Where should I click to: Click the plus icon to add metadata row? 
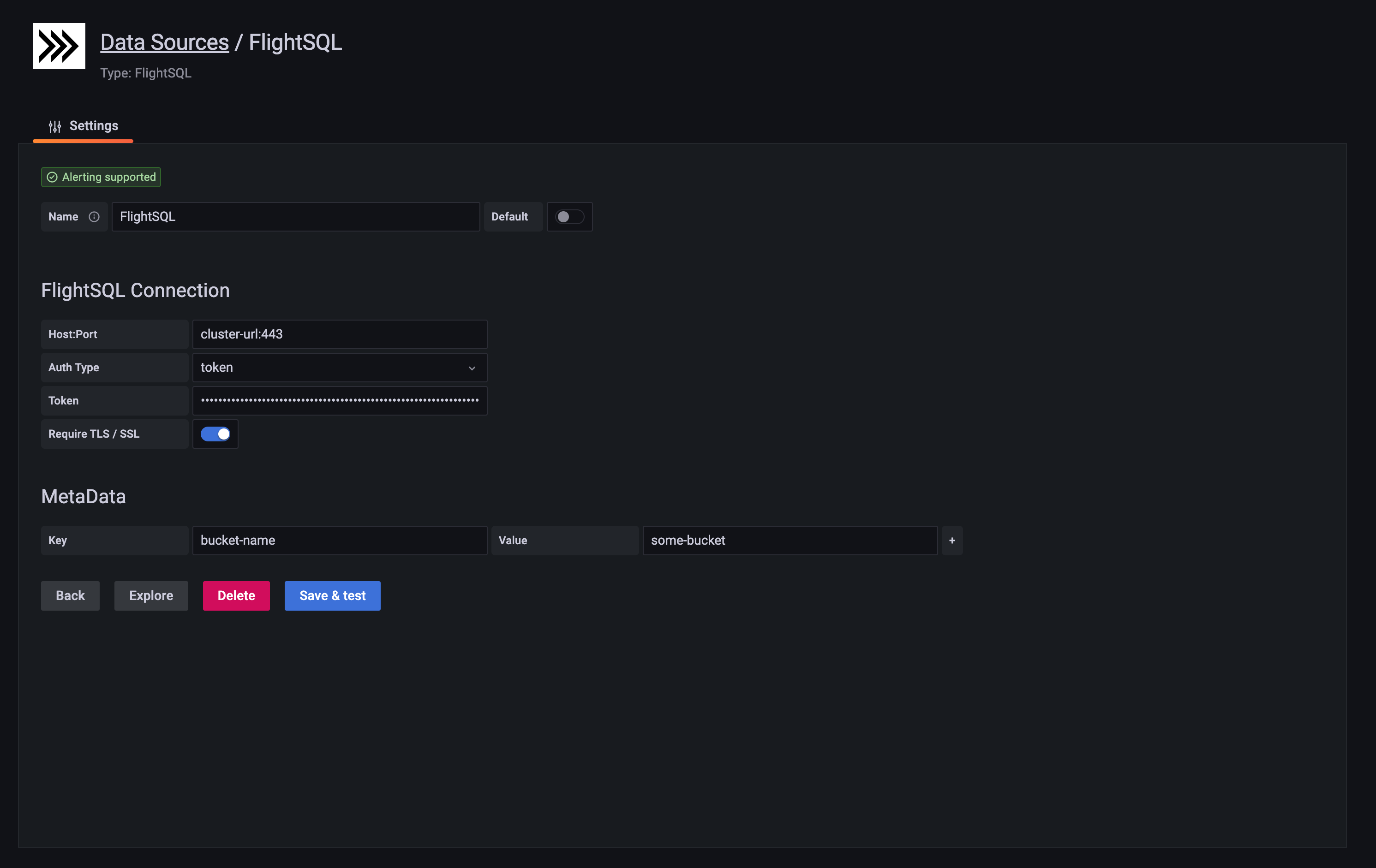(952, 540)
